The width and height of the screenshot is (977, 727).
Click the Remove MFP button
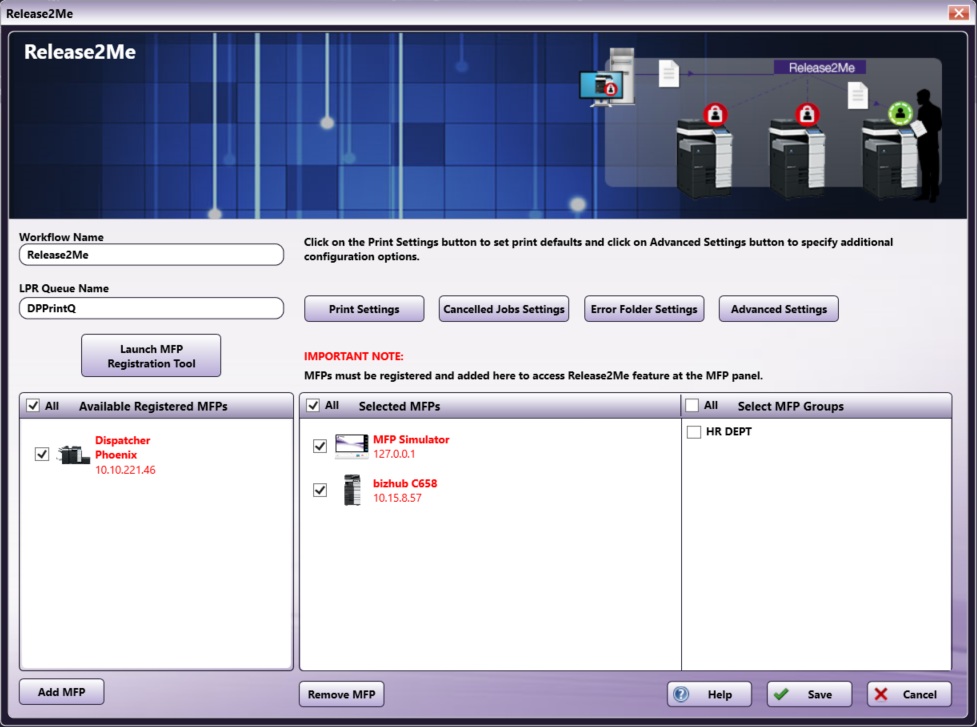click(x=341, y=694)
